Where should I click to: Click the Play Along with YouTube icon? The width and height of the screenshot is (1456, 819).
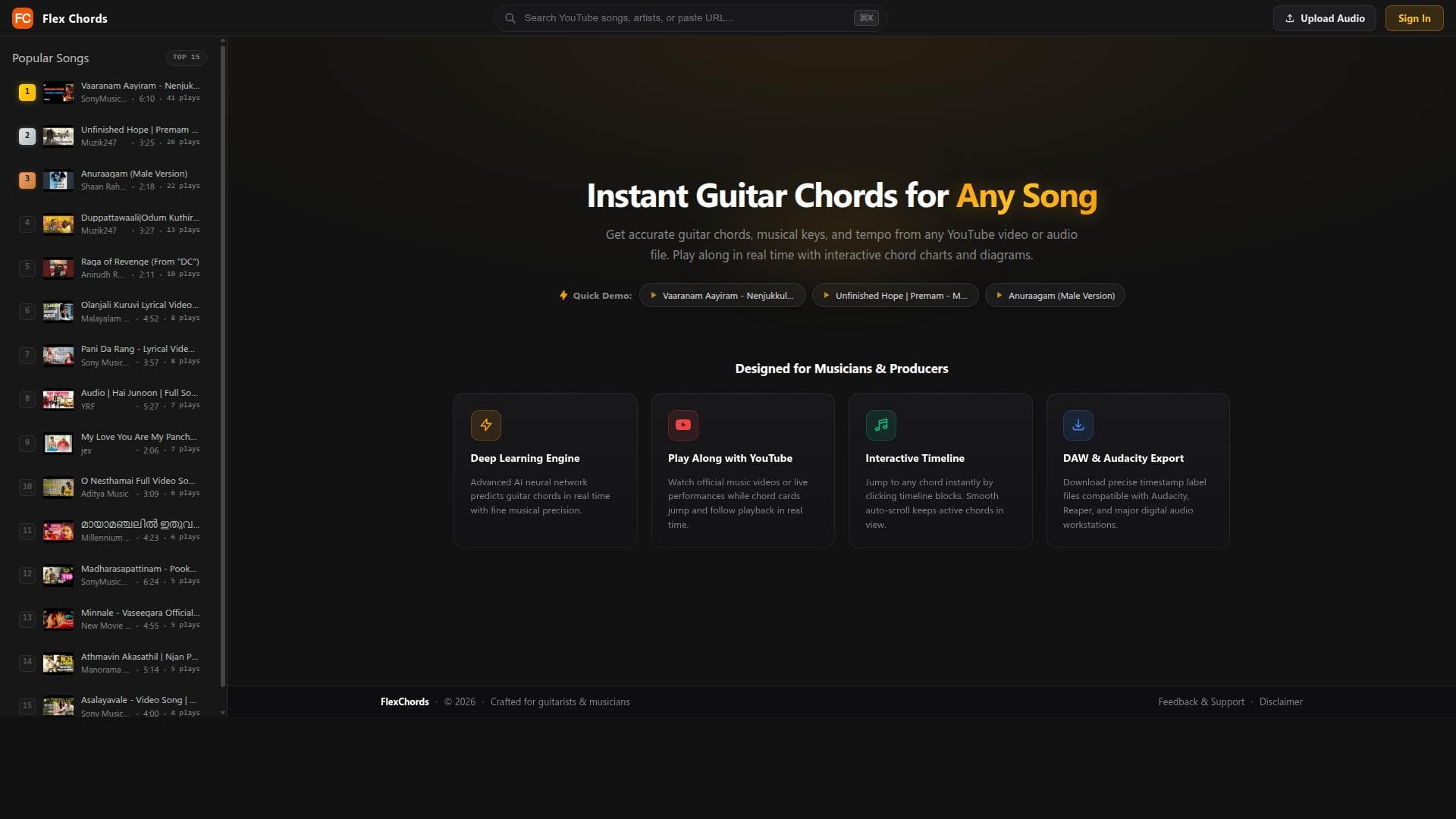pos(683,425)
